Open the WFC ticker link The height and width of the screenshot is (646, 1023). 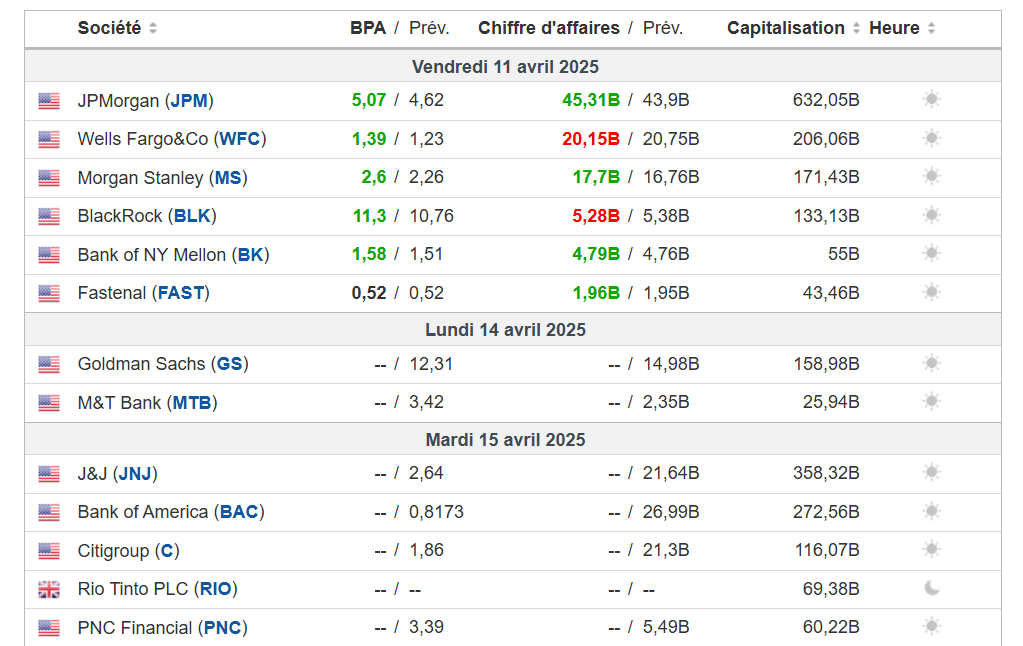(x=241, y=139)
